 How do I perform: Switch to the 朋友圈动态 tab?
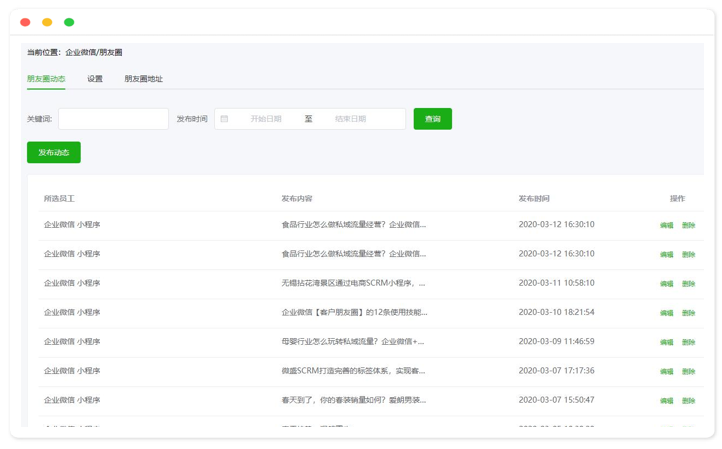pos(46,79)
